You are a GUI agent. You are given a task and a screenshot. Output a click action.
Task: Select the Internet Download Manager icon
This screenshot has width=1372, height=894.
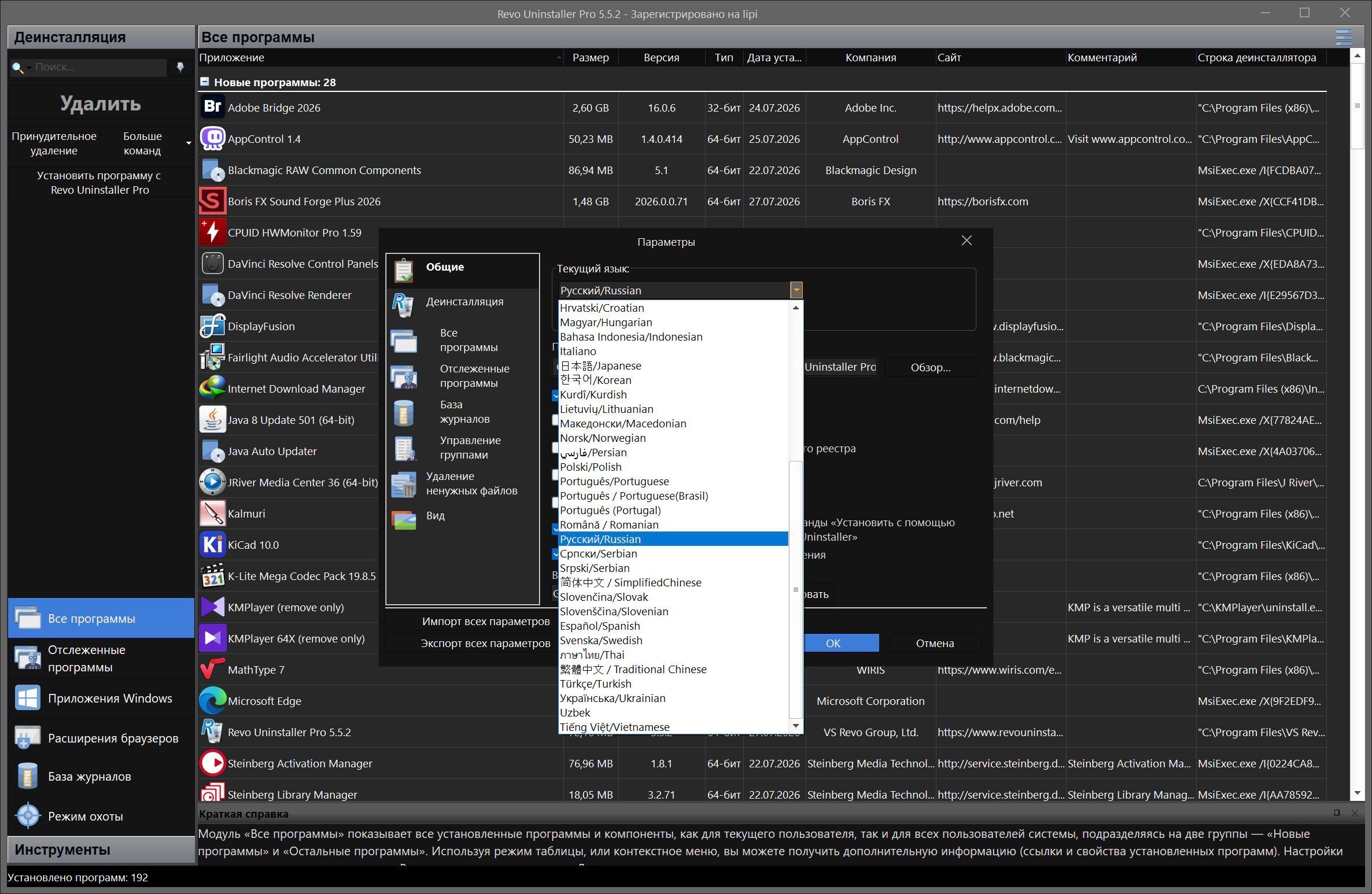[x=212, y=389]
